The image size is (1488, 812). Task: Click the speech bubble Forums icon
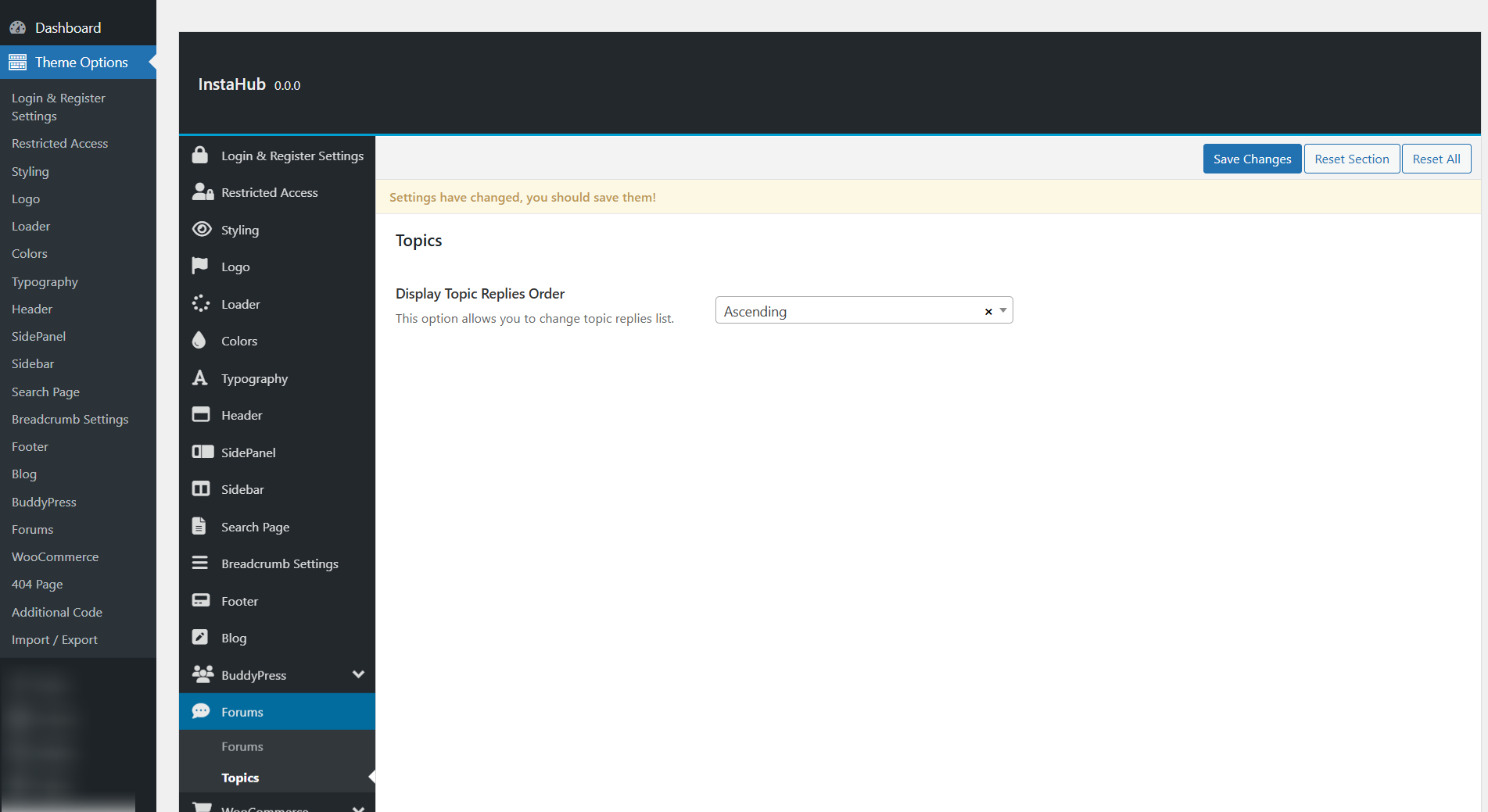point(201,711)
